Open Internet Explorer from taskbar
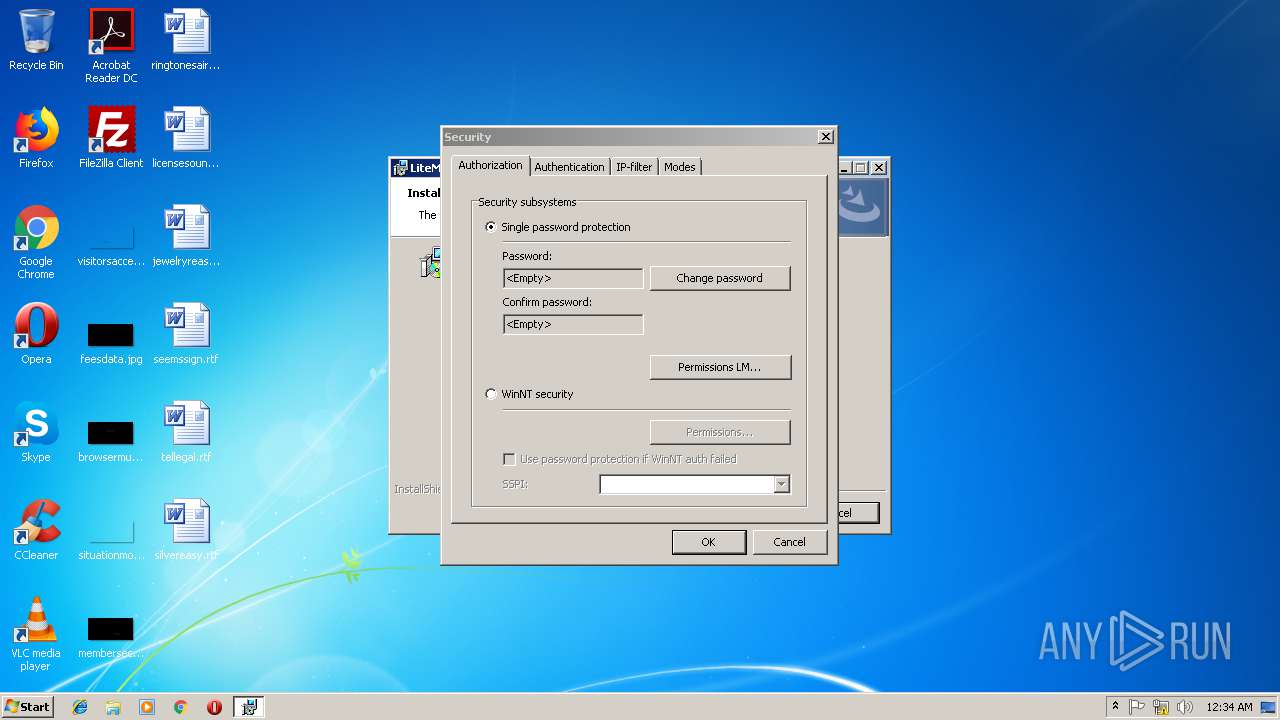This screenshot has height=720, width=1280. (x=80, y=707)
